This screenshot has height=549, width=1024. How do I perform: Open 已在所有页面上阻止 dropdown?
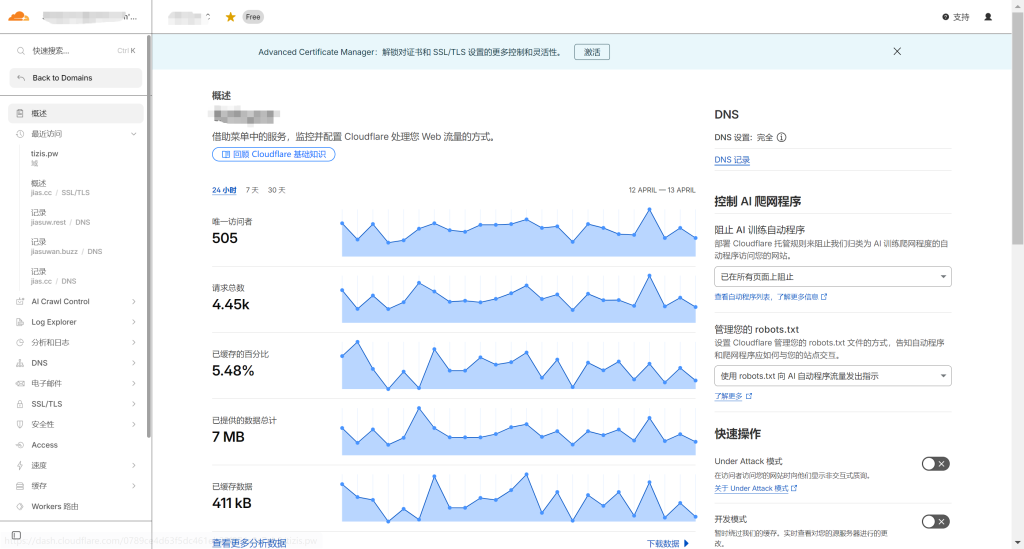[x=833, y=277]
